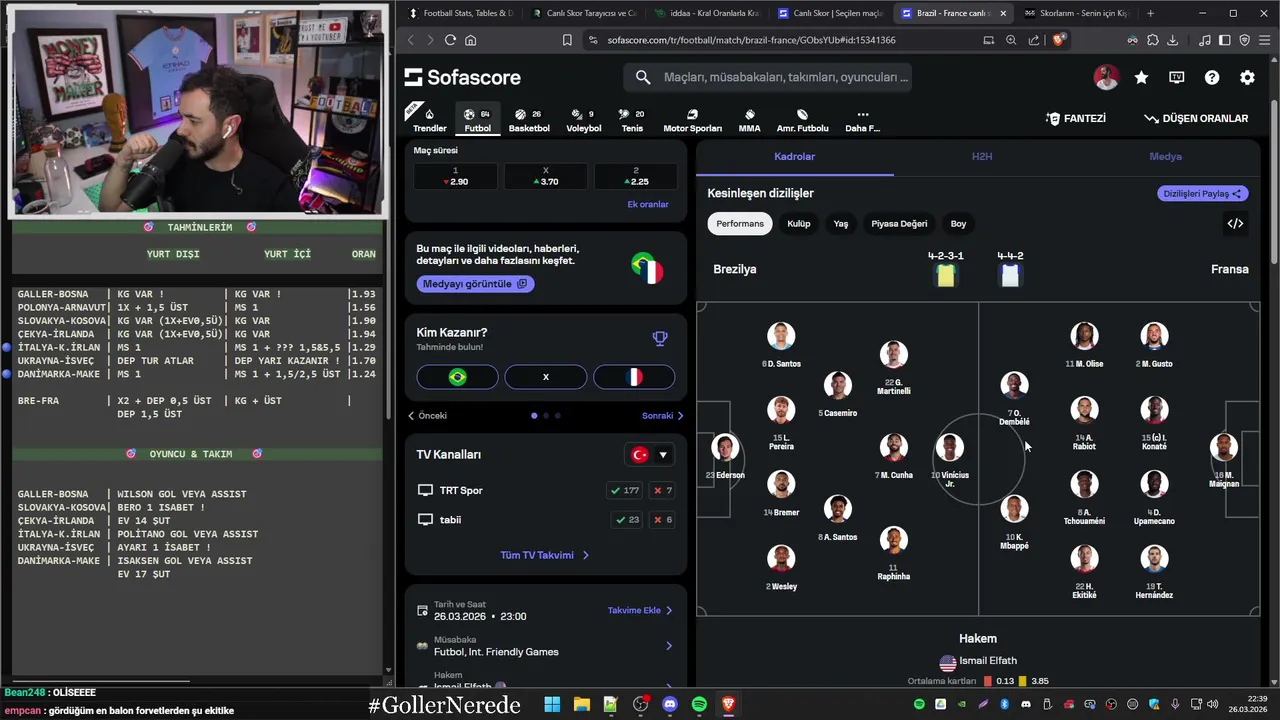
Task: Switch to the Medya tab
Action: click(1165, 157)
